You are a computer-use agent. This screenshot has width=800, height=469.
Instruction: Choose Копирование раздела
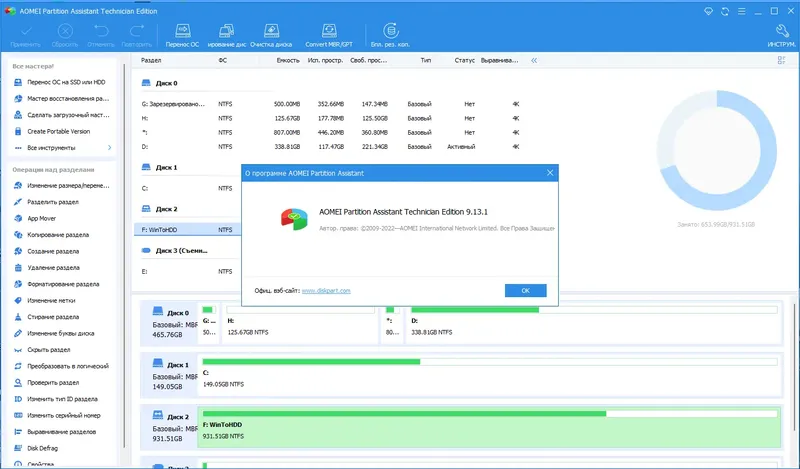tap(52, 235)
